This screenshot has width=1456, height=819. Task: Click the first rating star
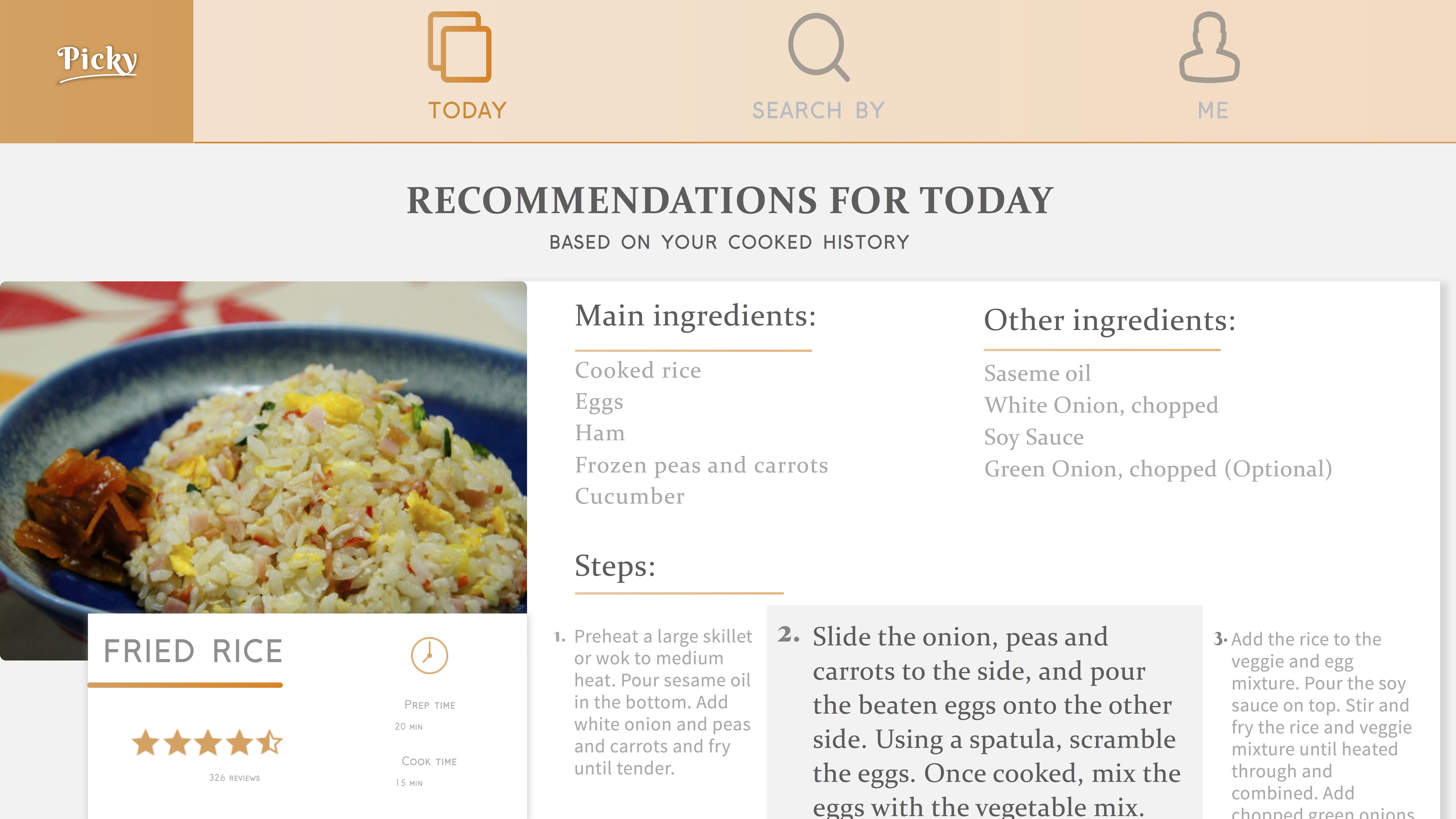pyautogui.click(x=146, y=743)
